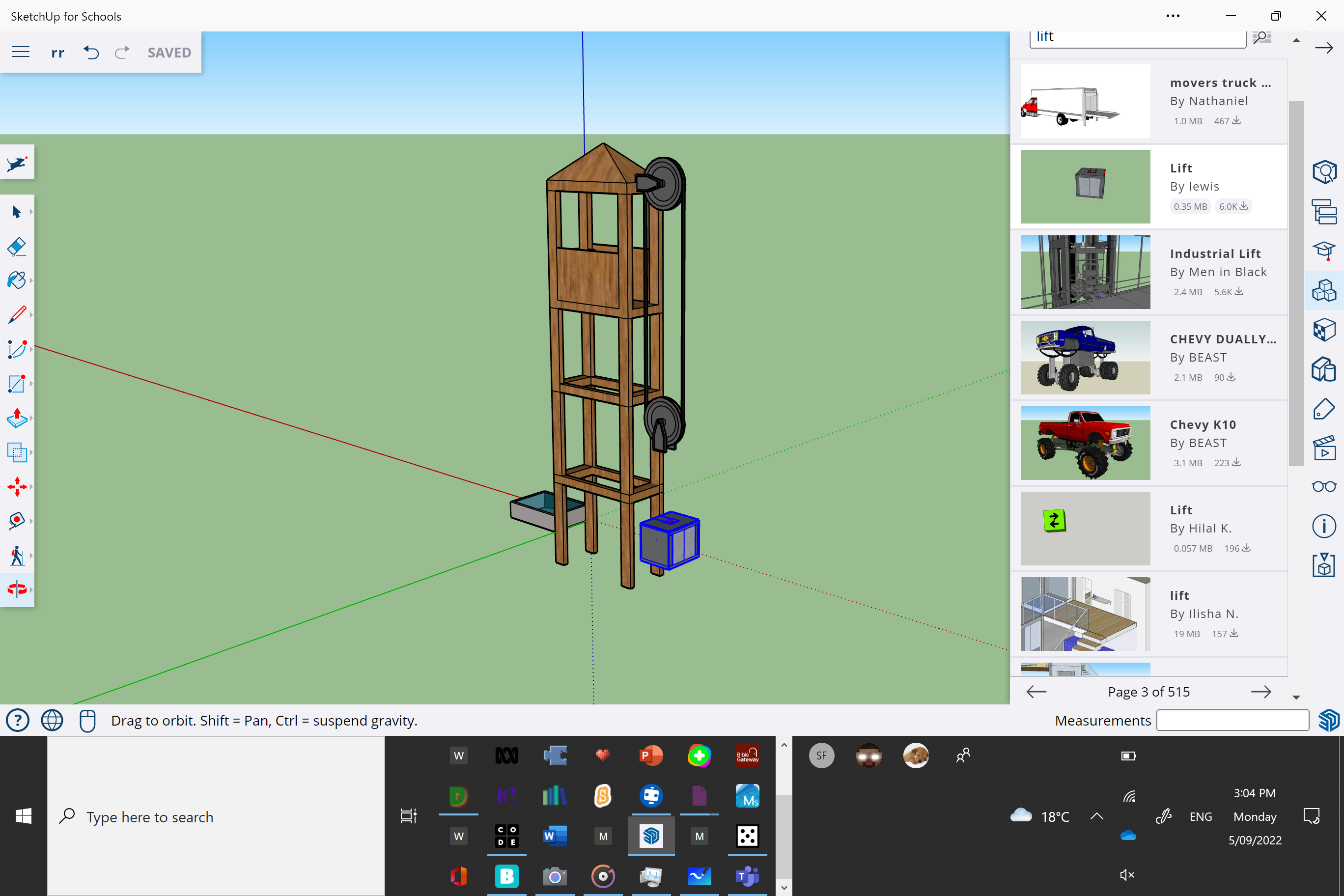Open the title bar ellipsis menu
Image resolution: width=1344 pixels, height=896 pixels.
pos(1173,16)
